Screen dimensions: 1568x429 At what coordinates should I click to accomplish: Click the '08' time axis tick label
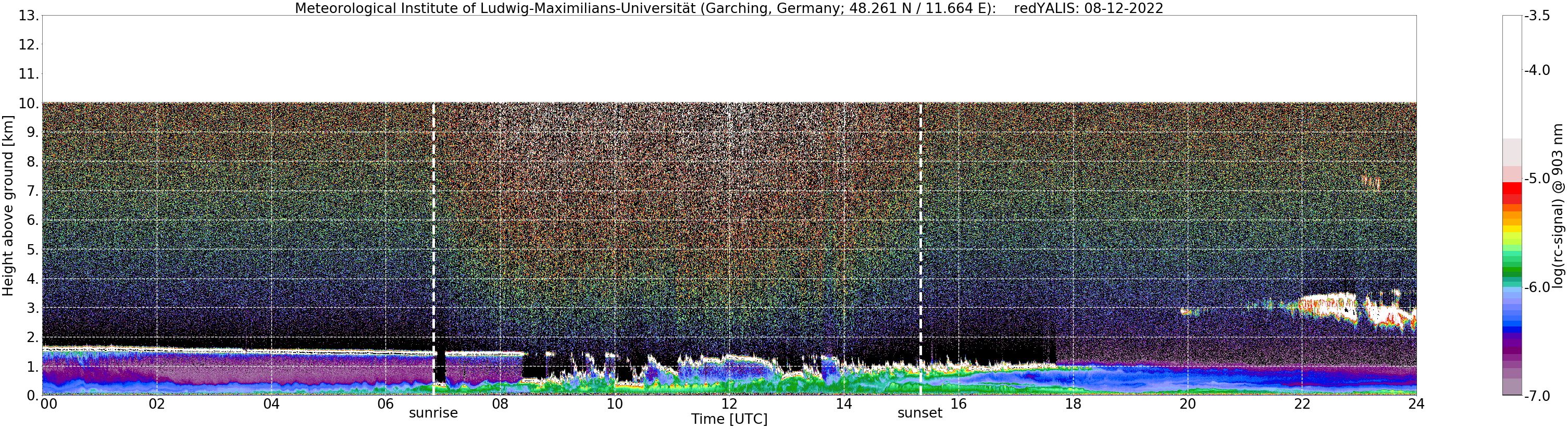[500, 404]
